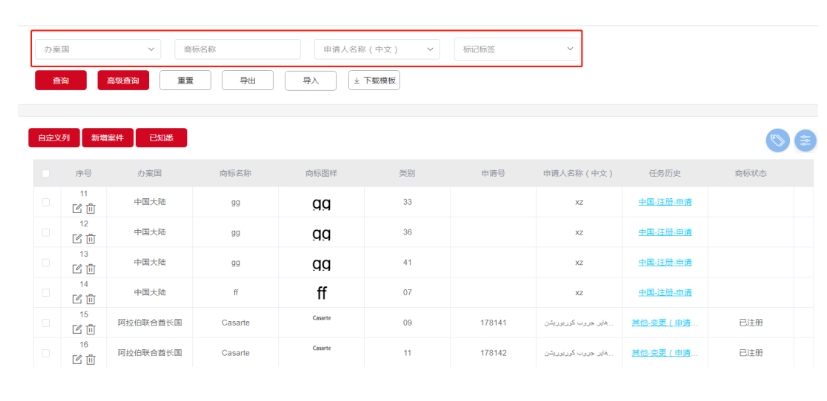This screenshot has width=827, height=401.
Task: Expand the 申请人名称（中文） dropdown
Action: pos(377,49)
